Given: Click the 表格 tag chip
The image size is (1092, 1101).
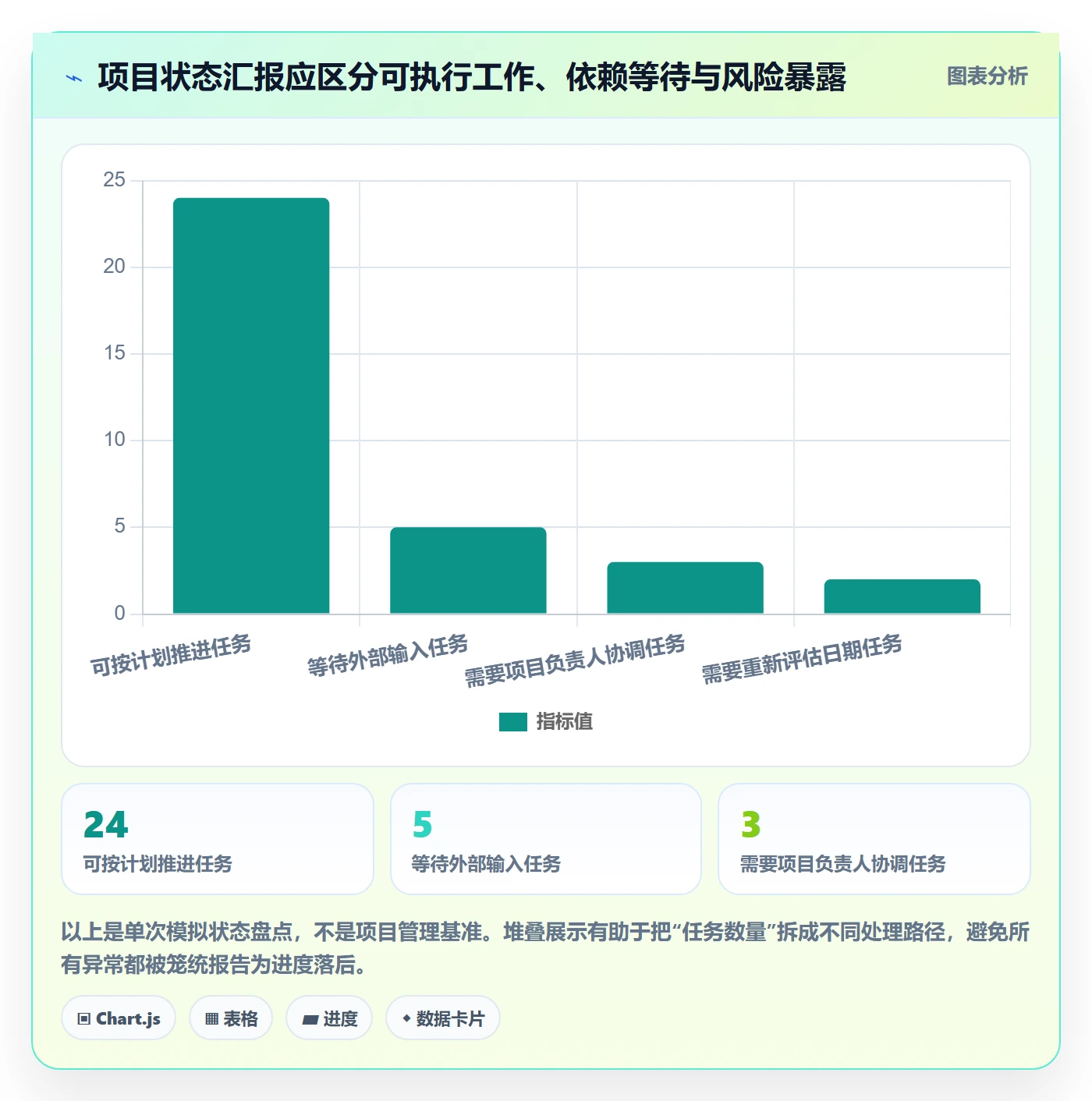Looking at the screenshot, I should [231, 1018].
